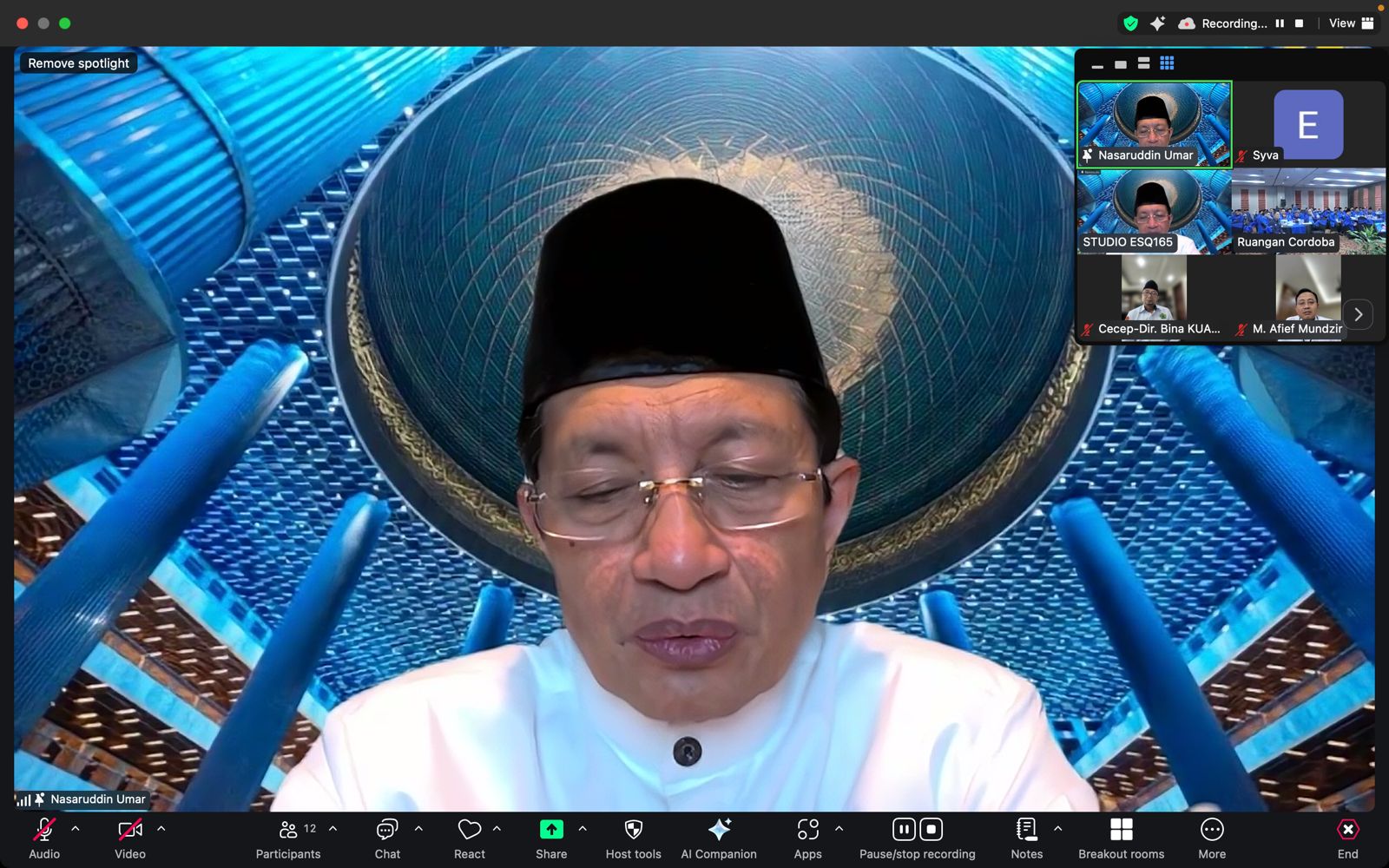1389x868 pixels.
Task: Click the Remove spotlight button
Action: coord(78,62)
